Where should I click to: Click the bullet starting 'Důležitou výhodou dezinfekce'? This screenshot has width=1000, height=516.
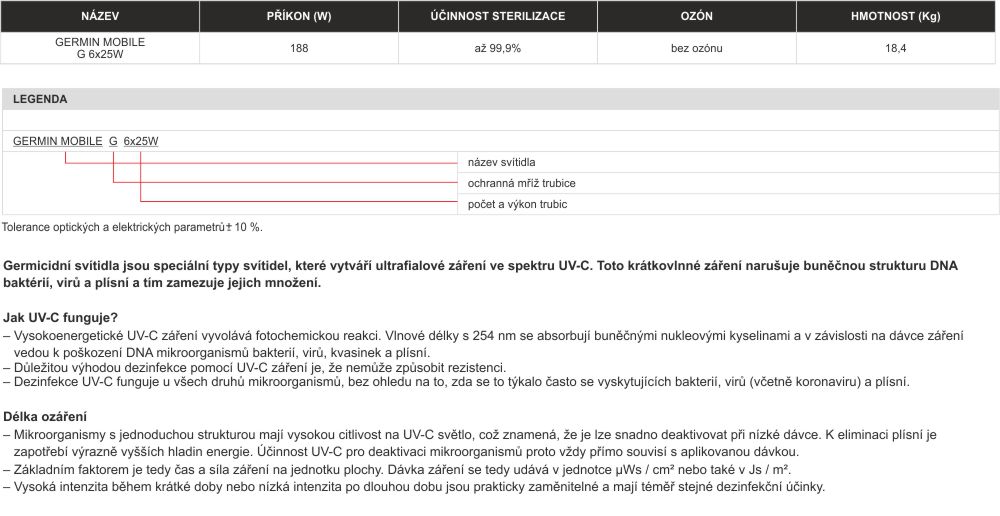[x=254, y=368]
